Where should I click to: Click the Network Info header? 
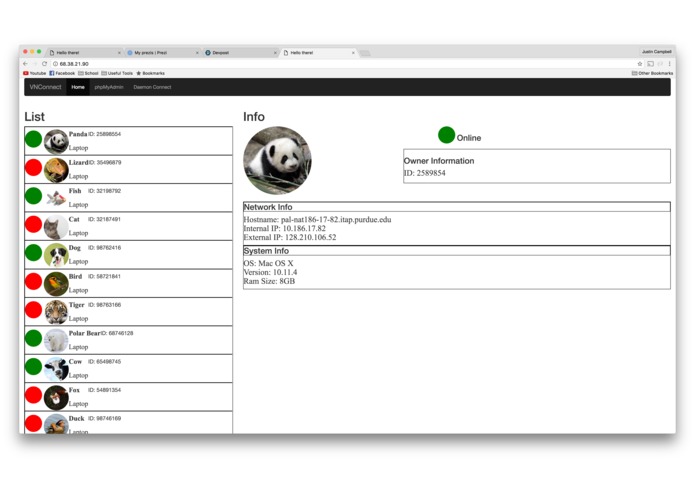click(457, 207)
